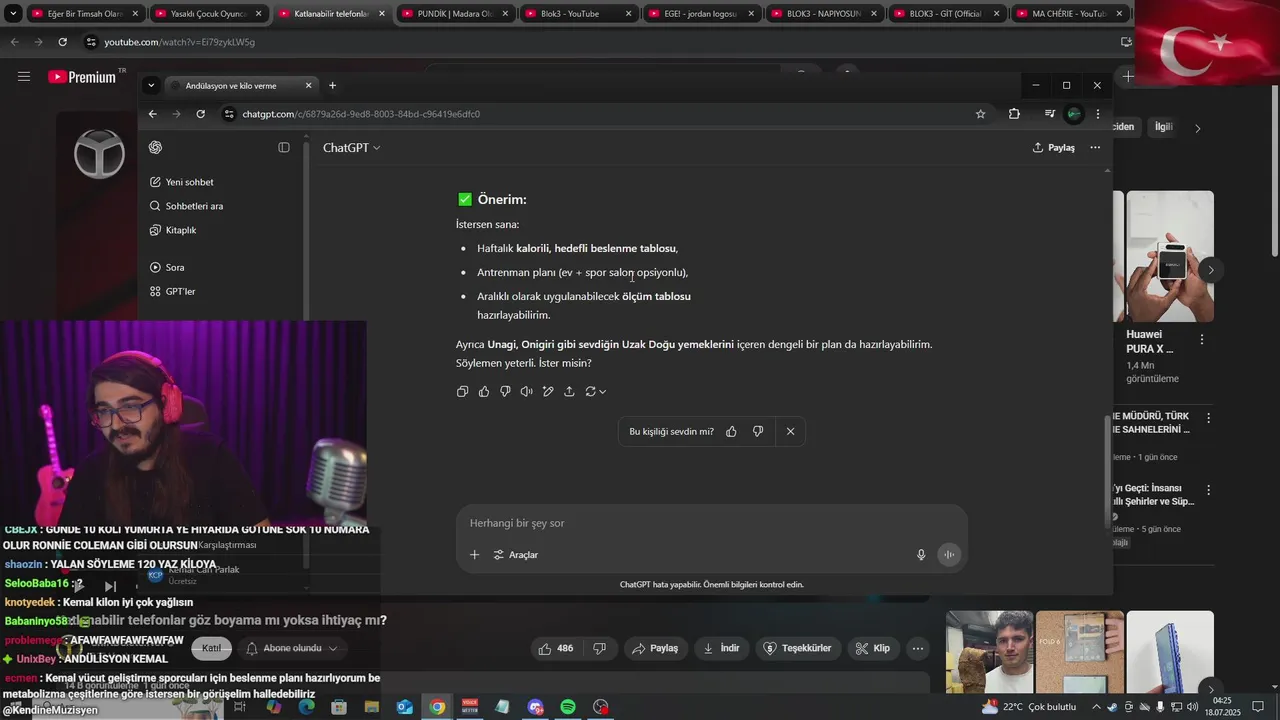Image resolution: width=1280 pixels, height=720 pixels.
Task: Open Kitaplık in the sidebar
Action: tap(172, 230)
